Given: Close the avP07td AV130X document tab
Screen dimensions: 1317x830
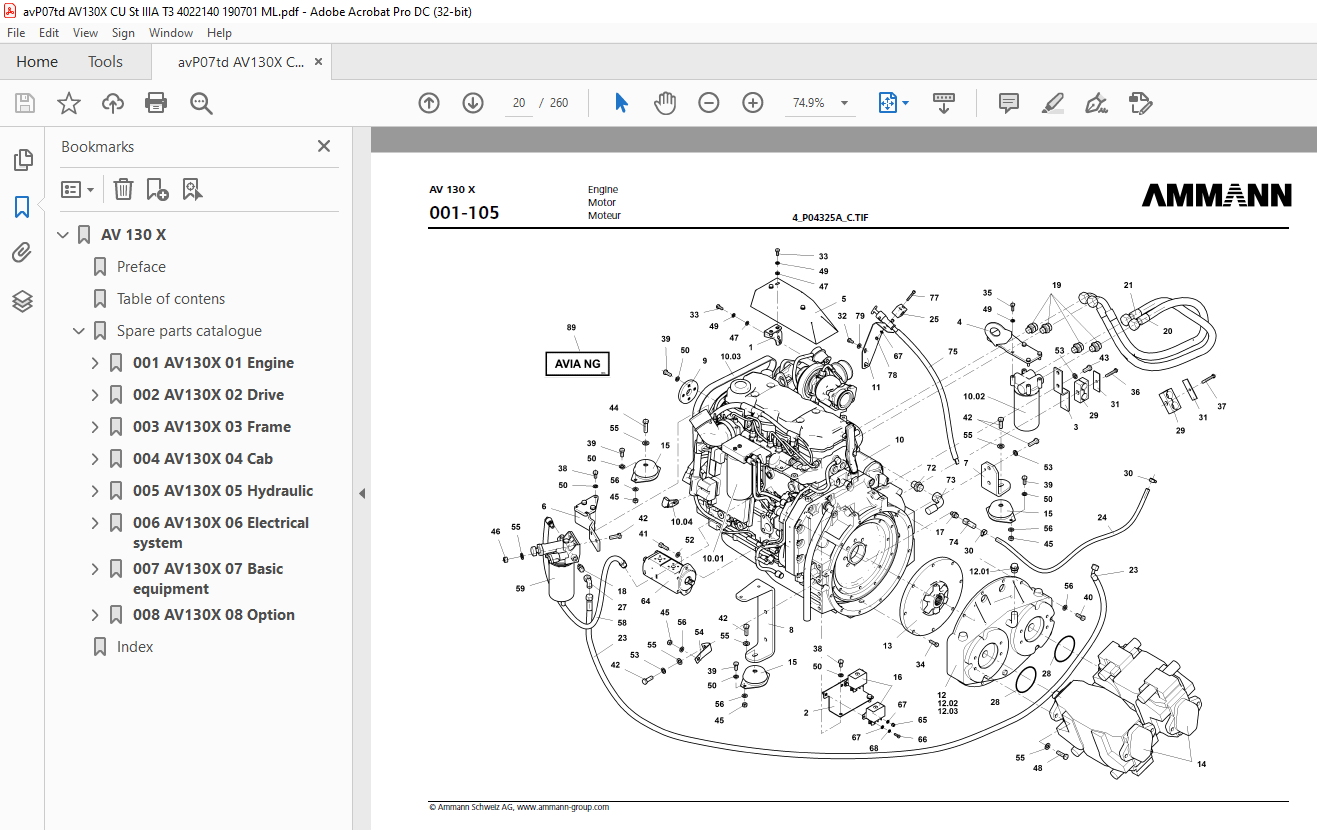Looking at the screenshot, I should [x=319, y=62].
